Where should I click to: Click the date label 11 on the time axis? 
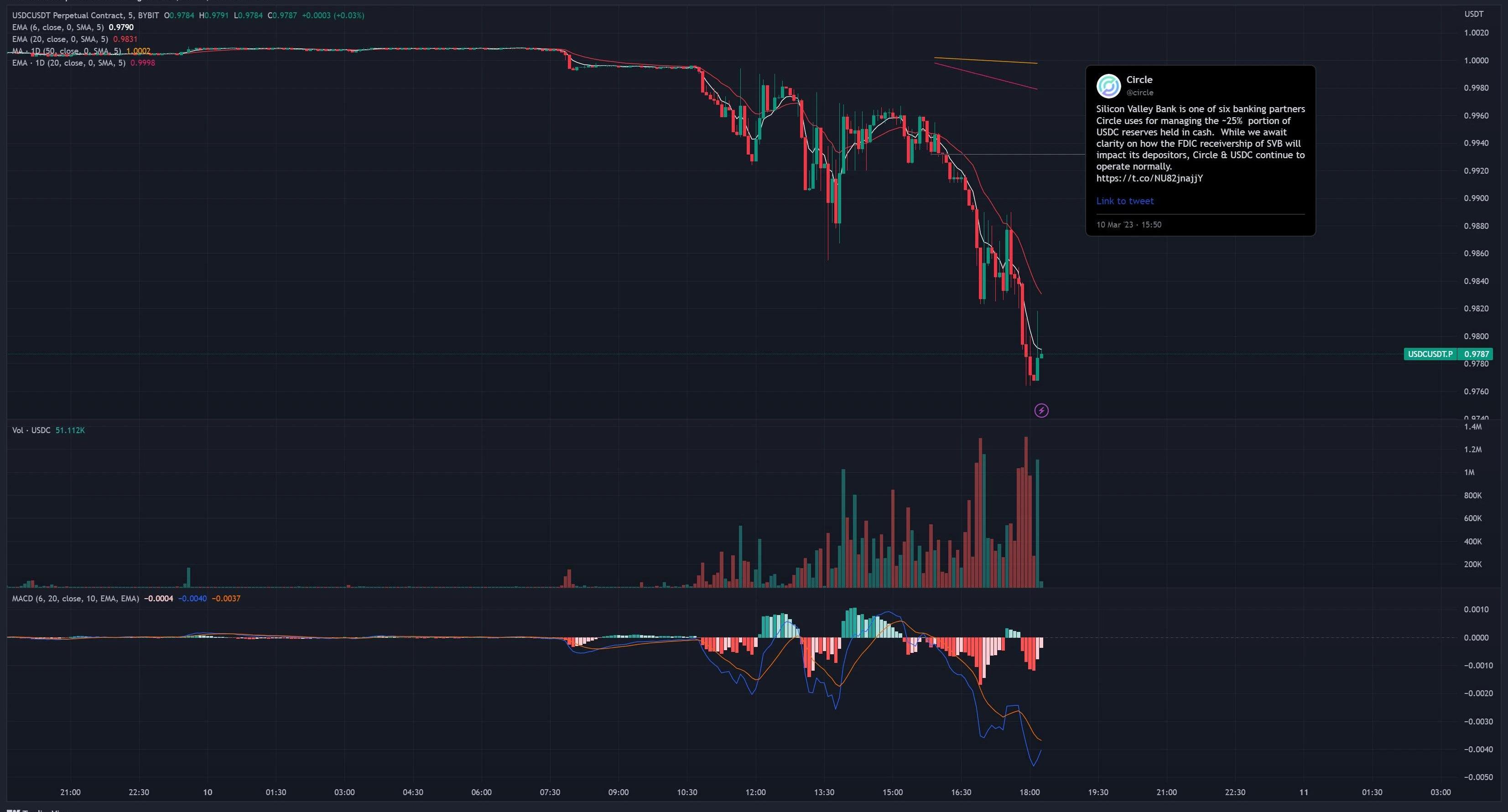(1304, 792)
